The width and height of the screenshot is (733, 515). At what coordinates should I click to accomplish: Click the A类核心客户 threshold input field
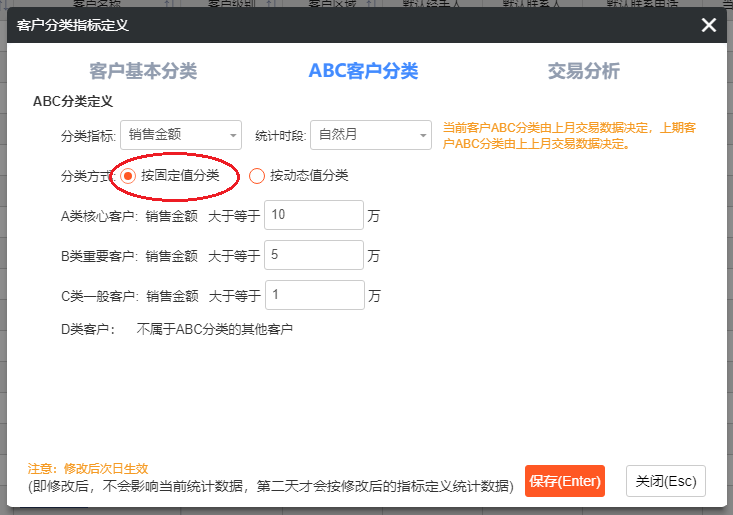tap(314, 215)
